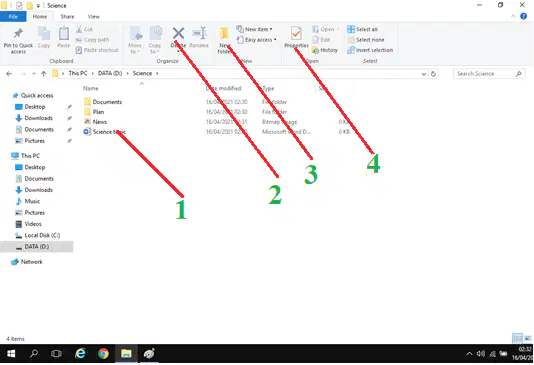Switch to the View ribbon tab
534x365 pixels.
[94, 16]
